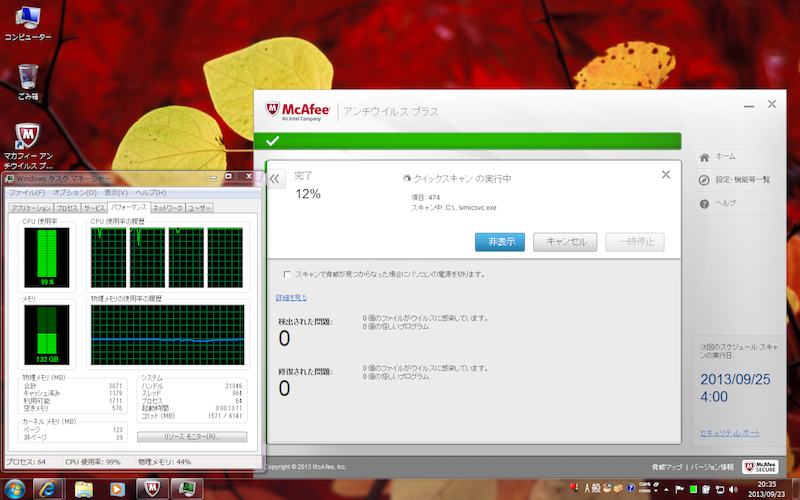The height and width of the screenshot is (500, 800).
Task: Cancel the scan with キャンセル button
Action: point(565,242)
